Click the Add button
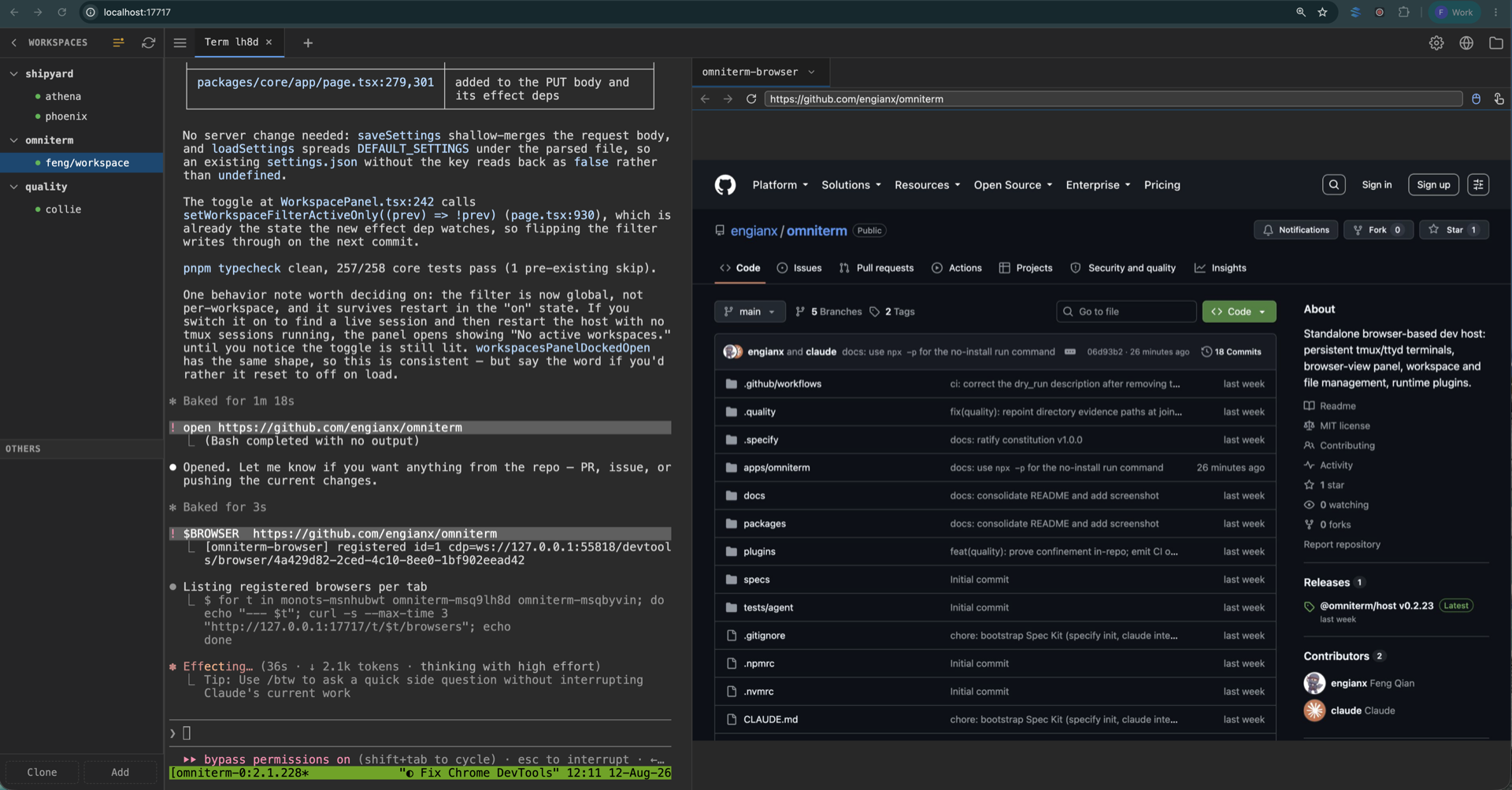Image resolution: width=1512 pixels, height=790 pixels. click(120, 773)
